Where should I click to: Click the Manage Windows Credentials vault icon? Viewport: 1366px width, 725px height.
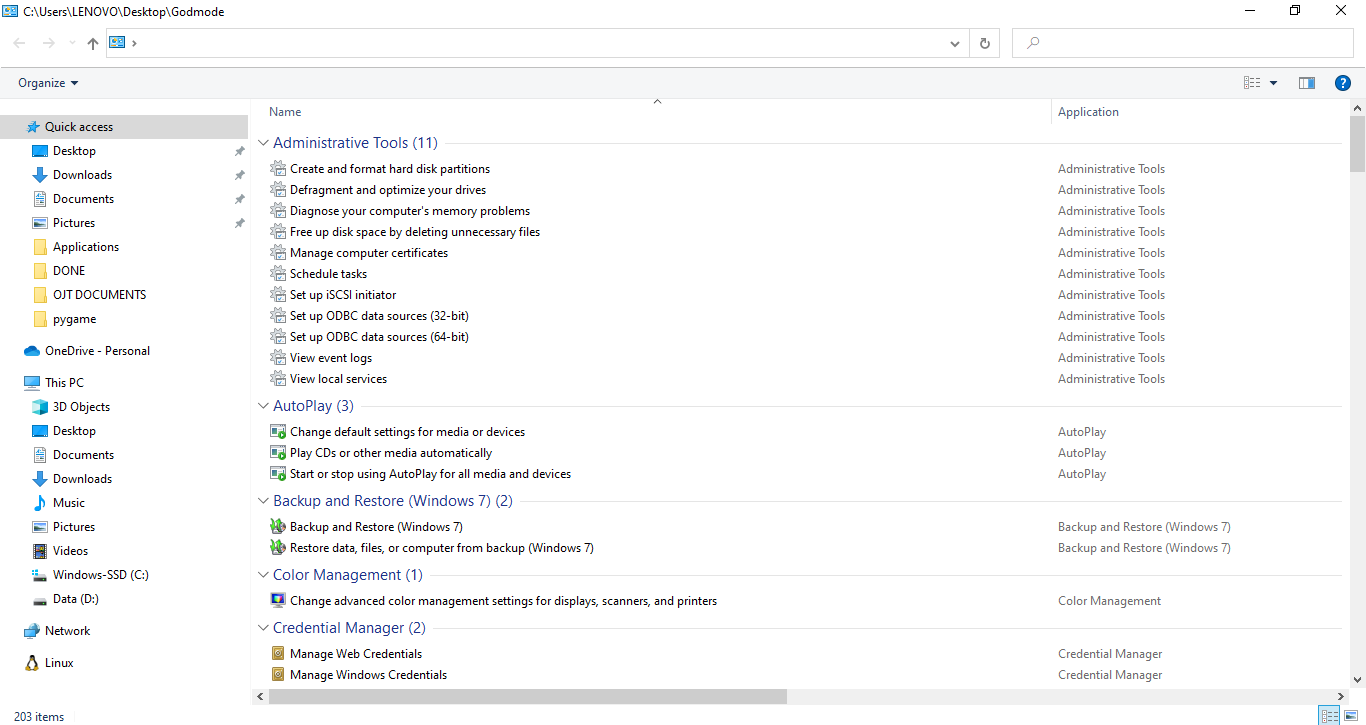pos(278,675)
